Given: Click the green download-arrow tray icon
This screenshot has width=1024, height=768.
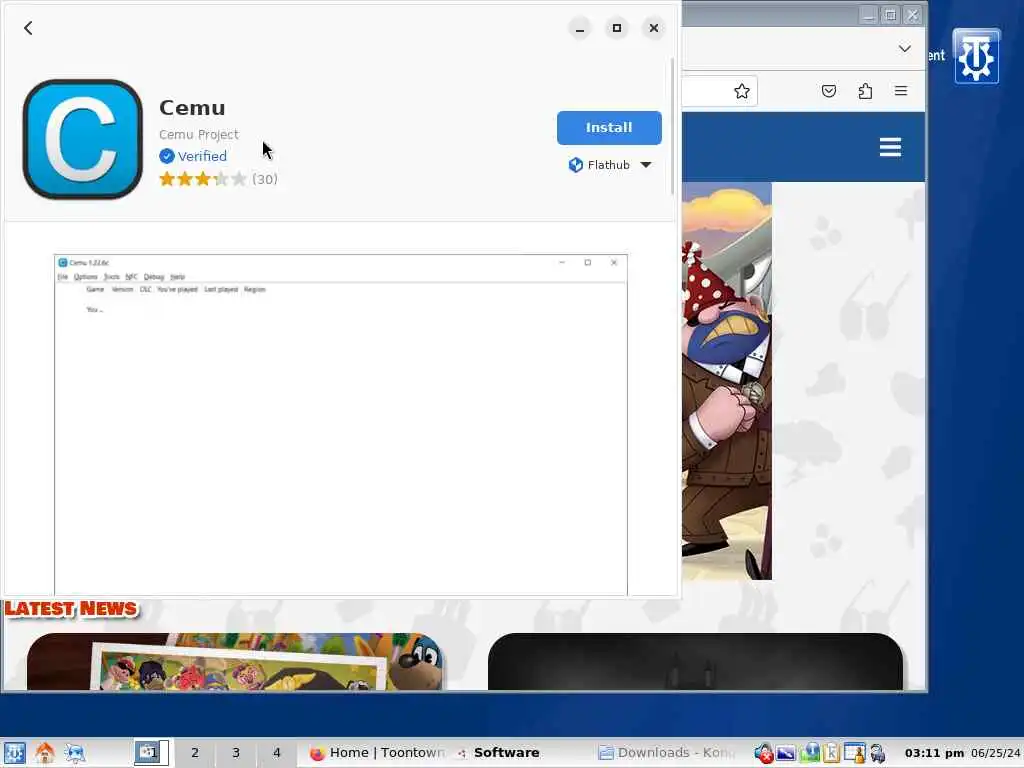Looking at the screenshot, I should pyautogui.click(x=809, y=753).
